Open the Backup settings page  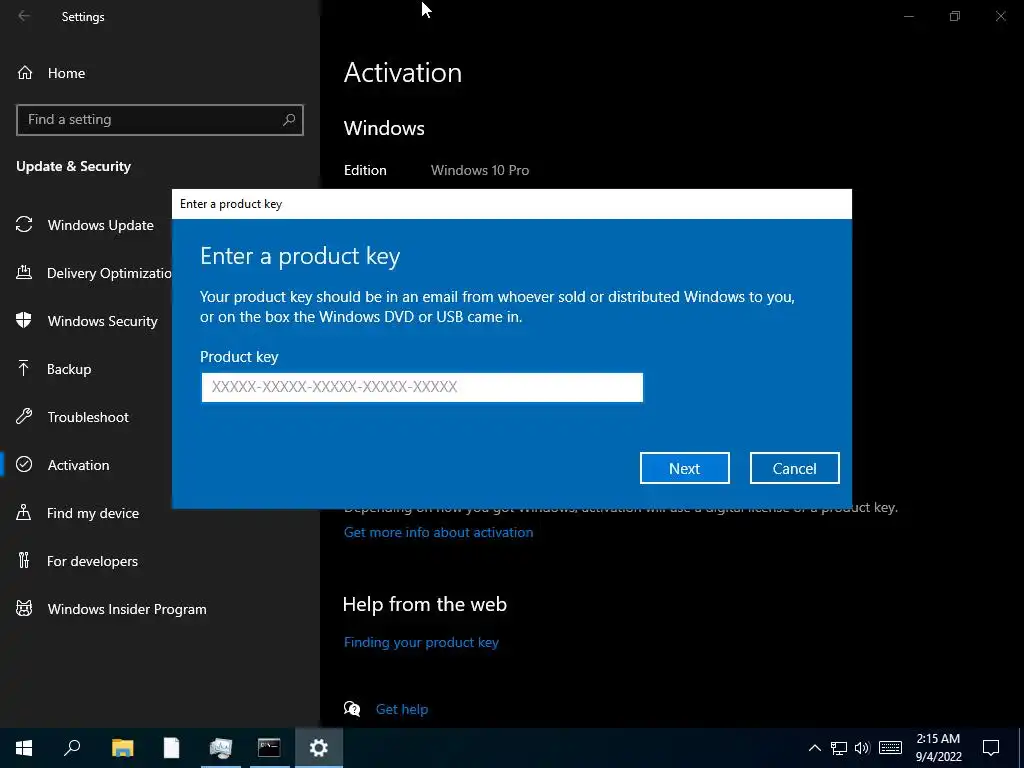pyautogui.click(x=69, y=369)
